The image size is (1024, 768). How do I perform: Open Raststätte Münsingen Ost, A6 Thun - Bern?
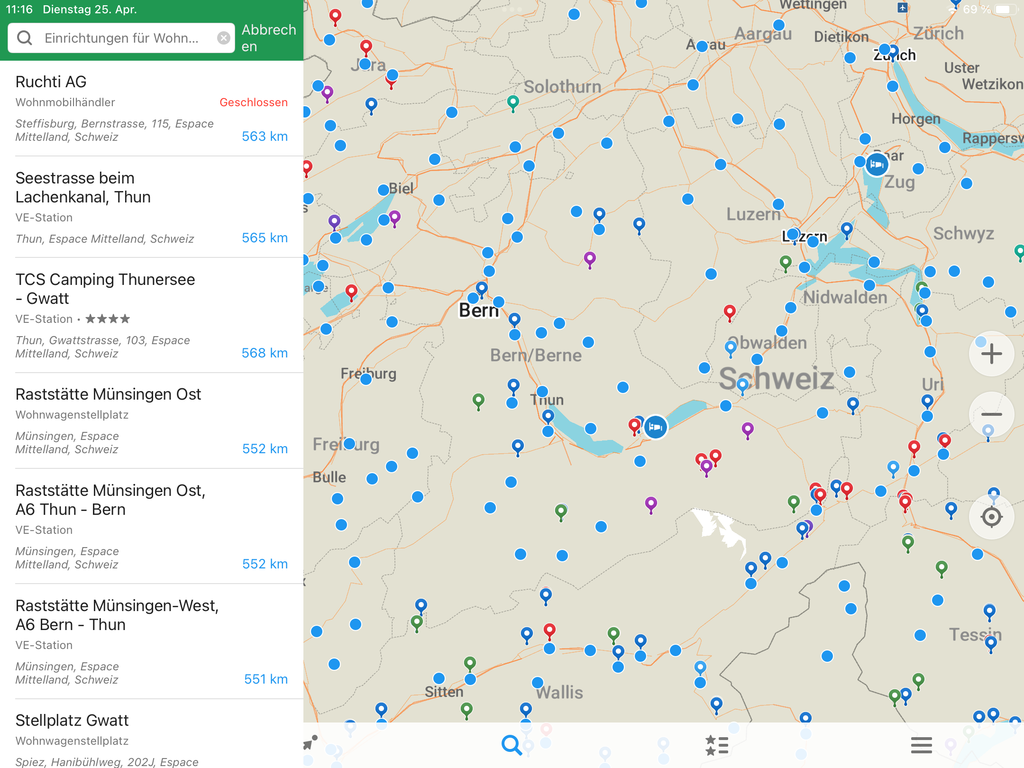(152, 526)
